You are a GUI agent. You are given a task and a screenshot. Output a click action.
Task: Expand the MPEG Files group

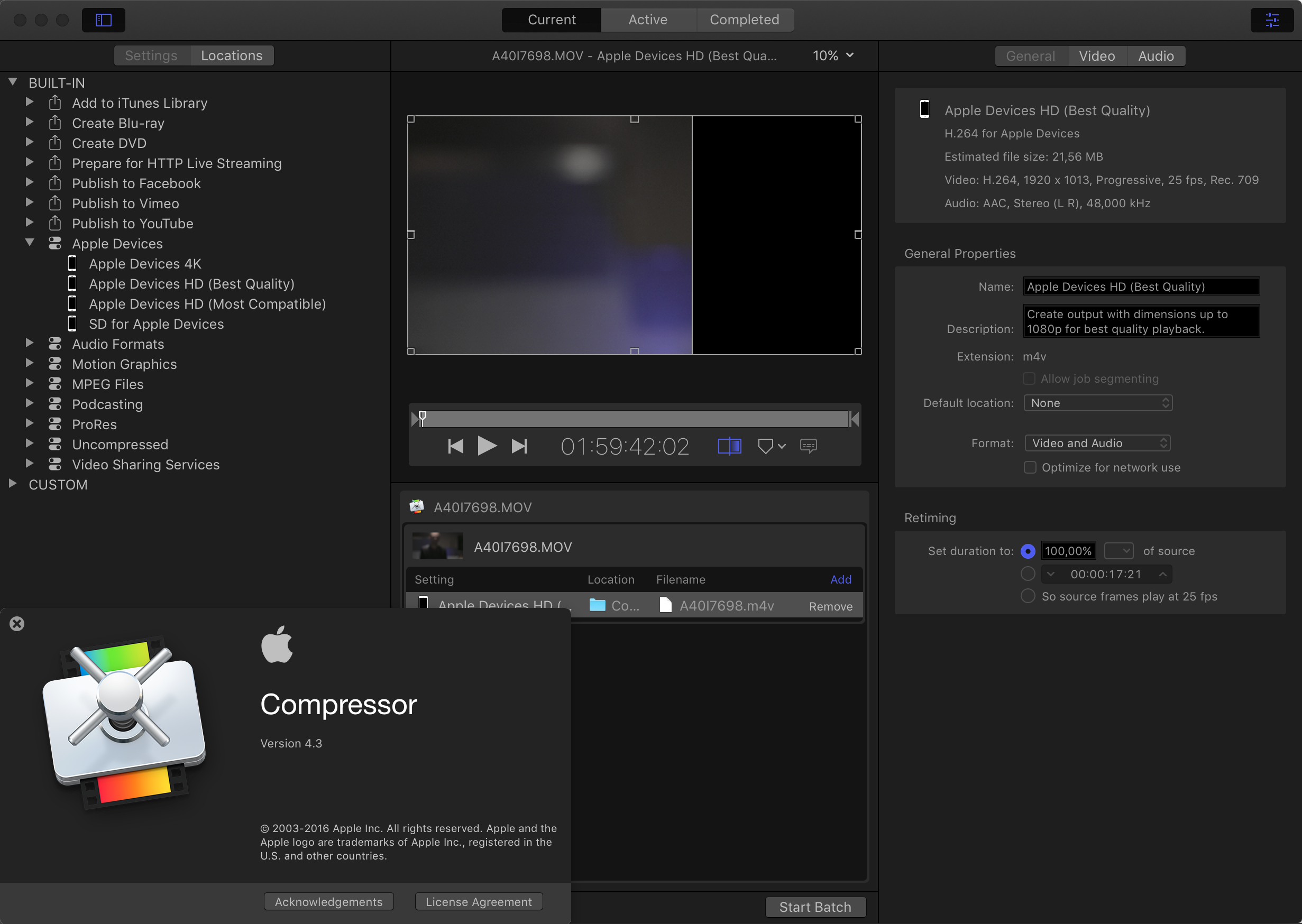coord(30,383)
